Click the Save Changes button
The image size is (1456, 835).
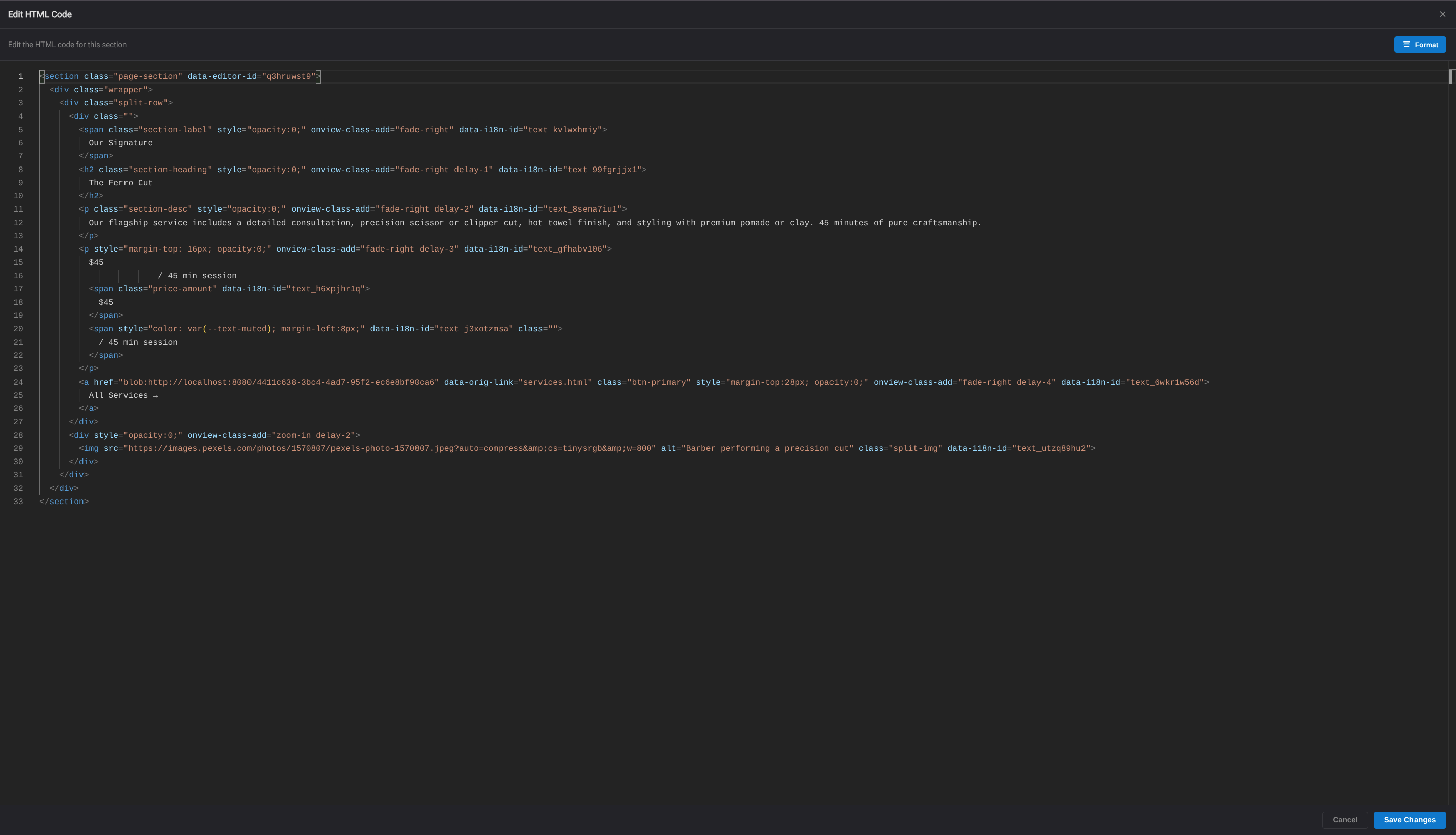[x=1409, y=819]
